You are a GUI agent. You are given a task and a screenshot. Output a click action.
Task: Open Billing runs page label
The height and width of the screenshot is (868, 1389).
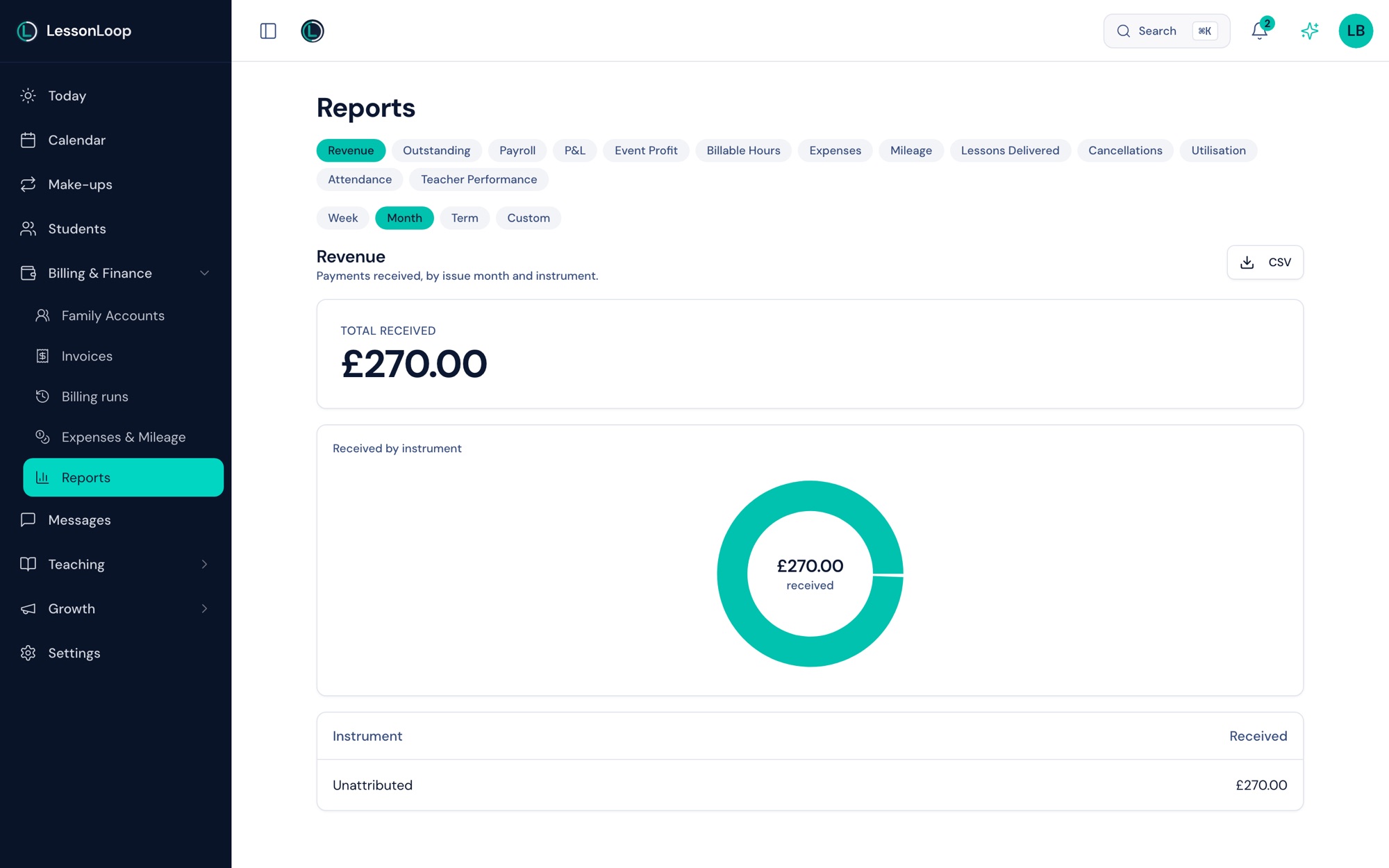(x=94, y=397)
